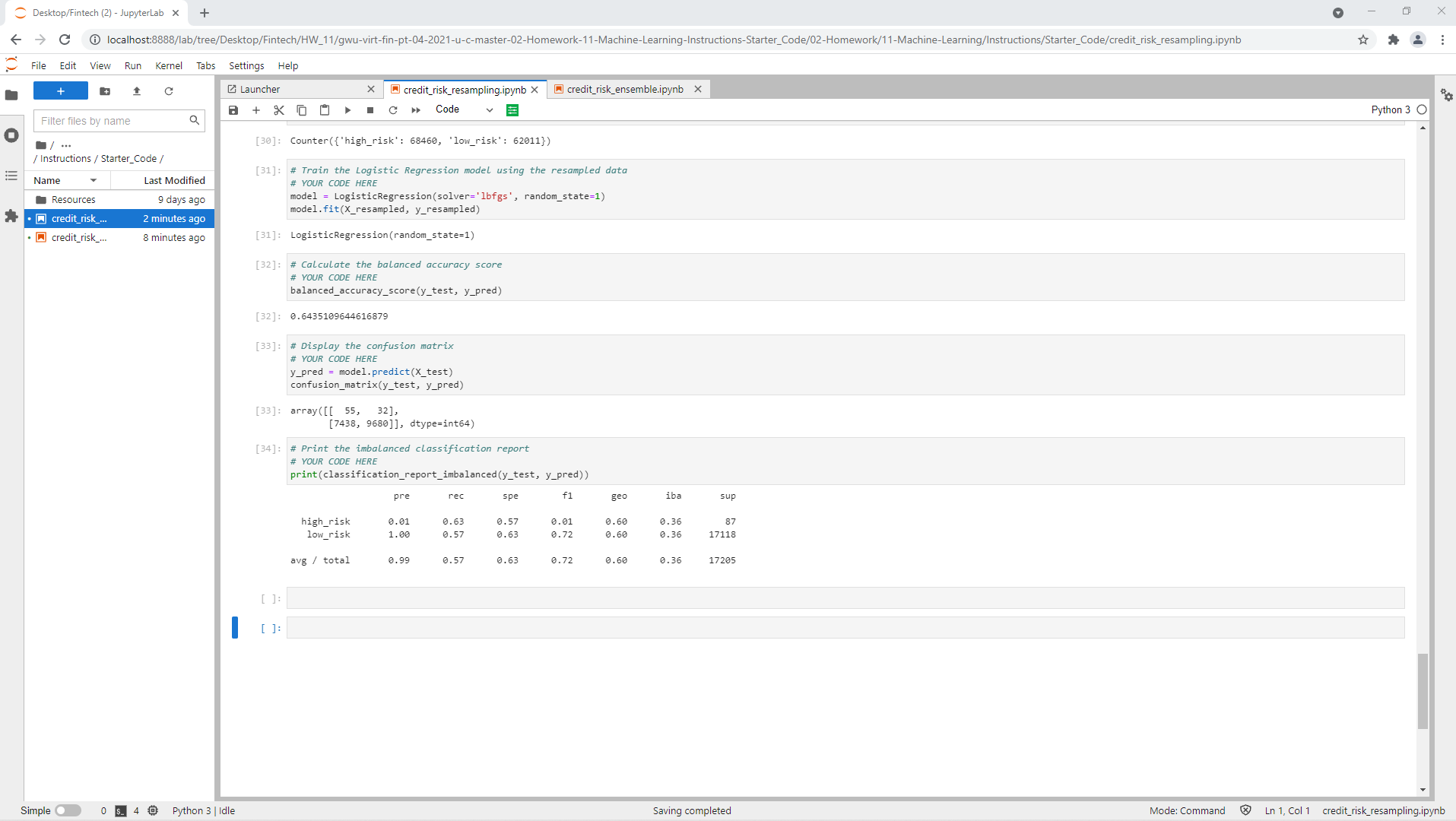Click inside the active empty code cell
The height and width of the screenshot is (821, 1456).
[x=845, y=628]
